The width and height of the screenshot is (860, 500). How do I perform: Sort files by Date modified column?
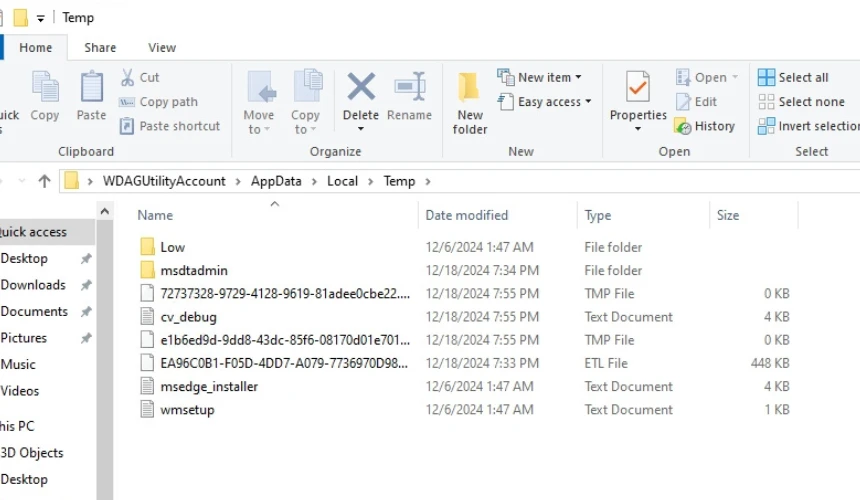(x=467, y=215)
